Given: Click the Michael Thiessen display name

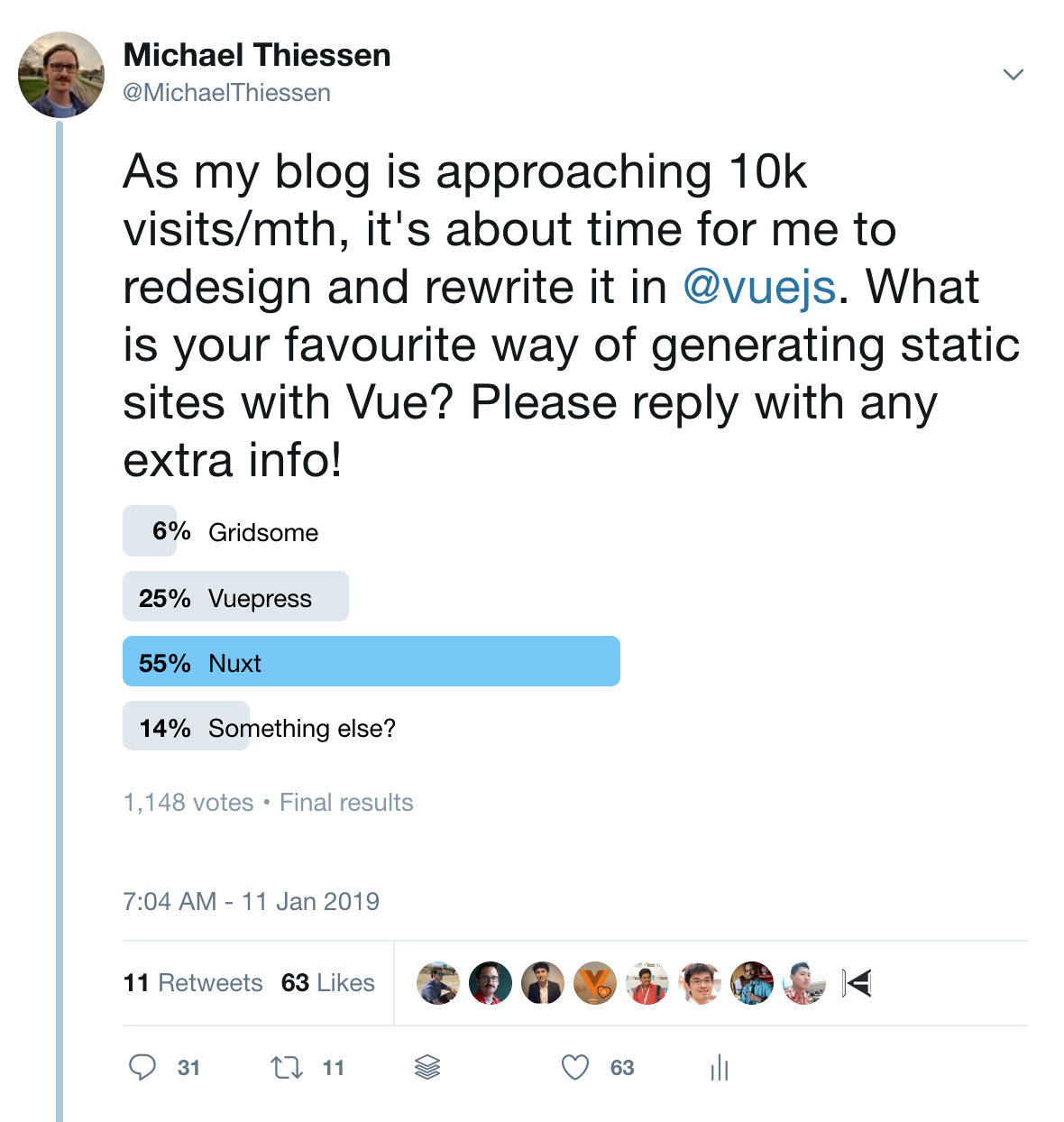Looking at the screenshot, I should point(257,55).
